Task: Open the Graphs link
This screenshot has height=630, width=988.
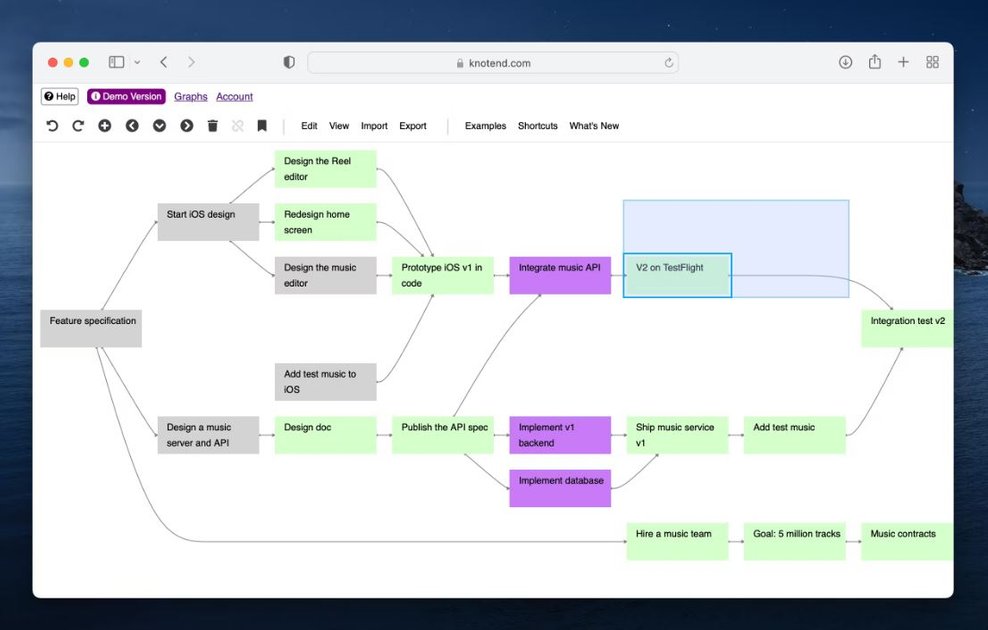Action: (190, 96)
